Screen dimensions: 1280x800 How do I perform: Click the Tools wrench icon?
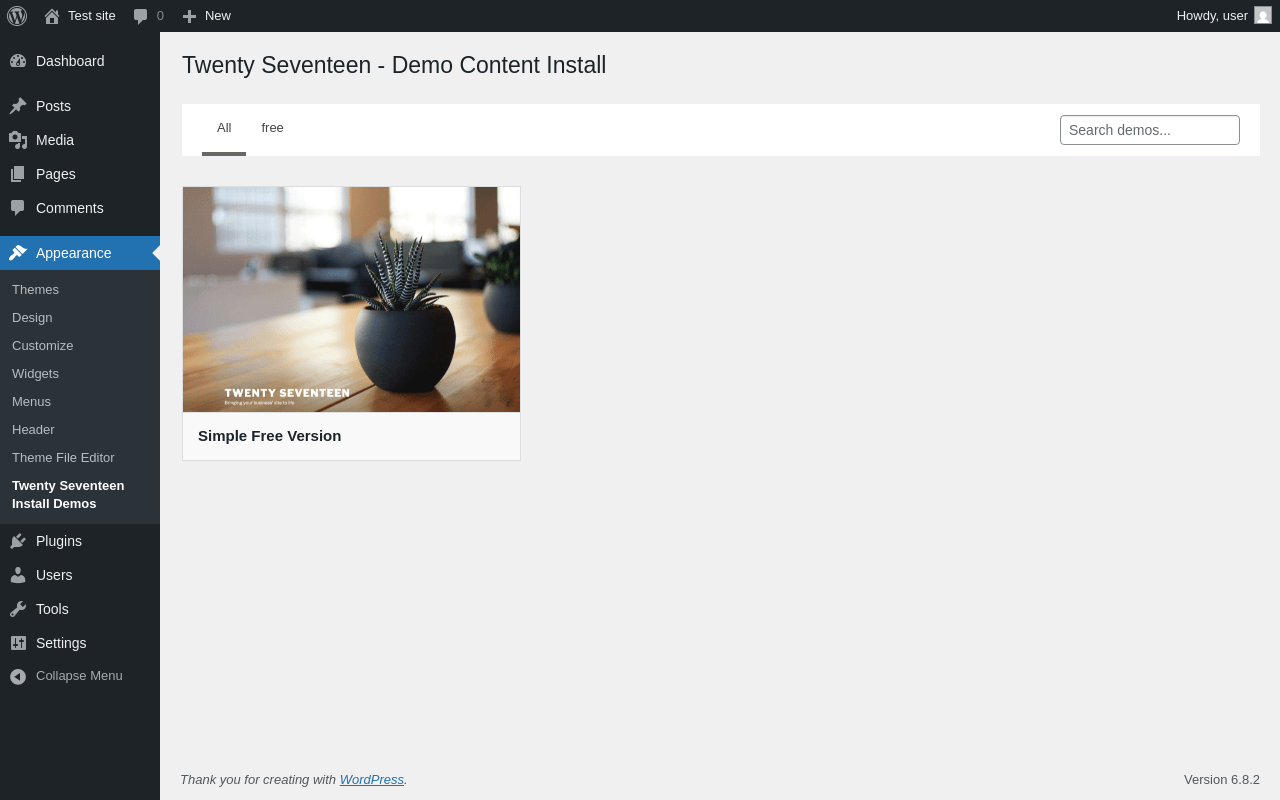[x=18, y=609]
